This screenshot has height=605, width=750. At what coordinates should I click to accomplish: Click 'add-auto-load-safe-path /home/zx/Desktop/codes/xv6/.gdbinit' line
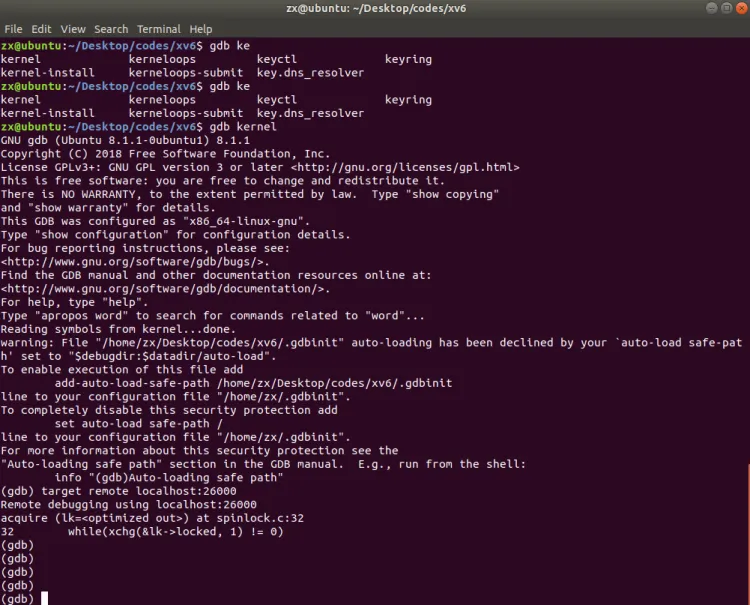point(253,383)
